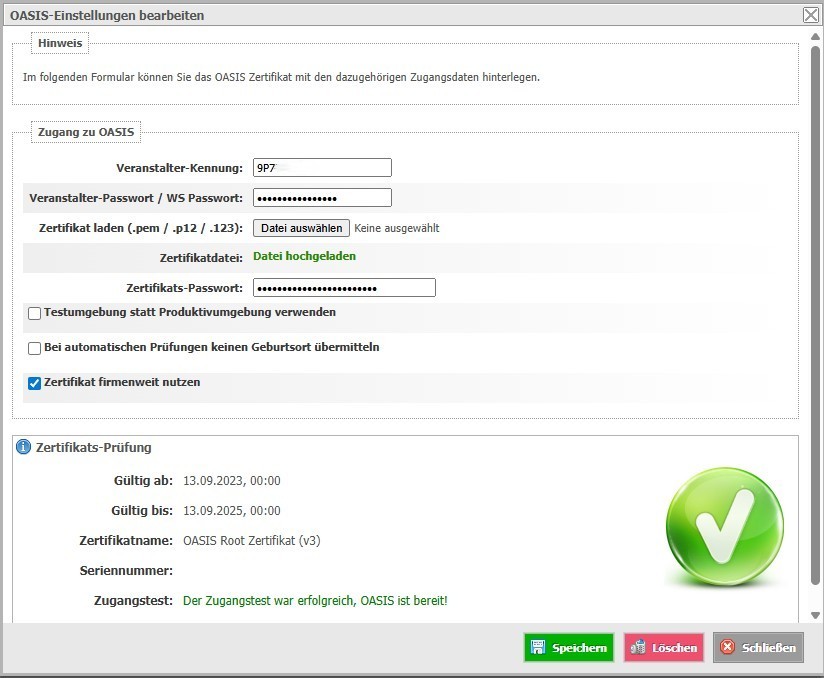Check Bei automatischen Prüfungen keinen Geburtsort übermitteln

(x=35, y=348)
